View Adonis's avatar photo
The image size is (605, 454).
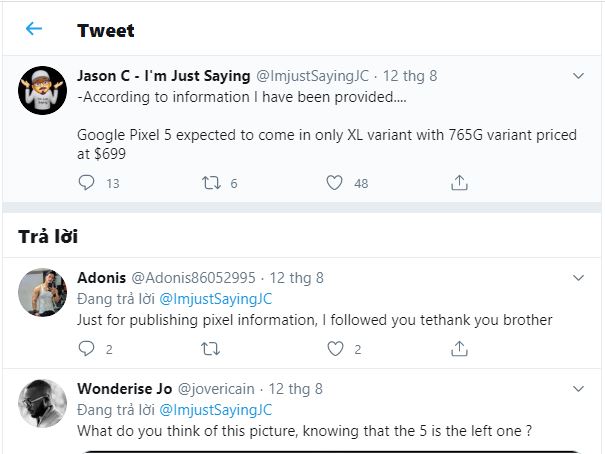(43, 292)
